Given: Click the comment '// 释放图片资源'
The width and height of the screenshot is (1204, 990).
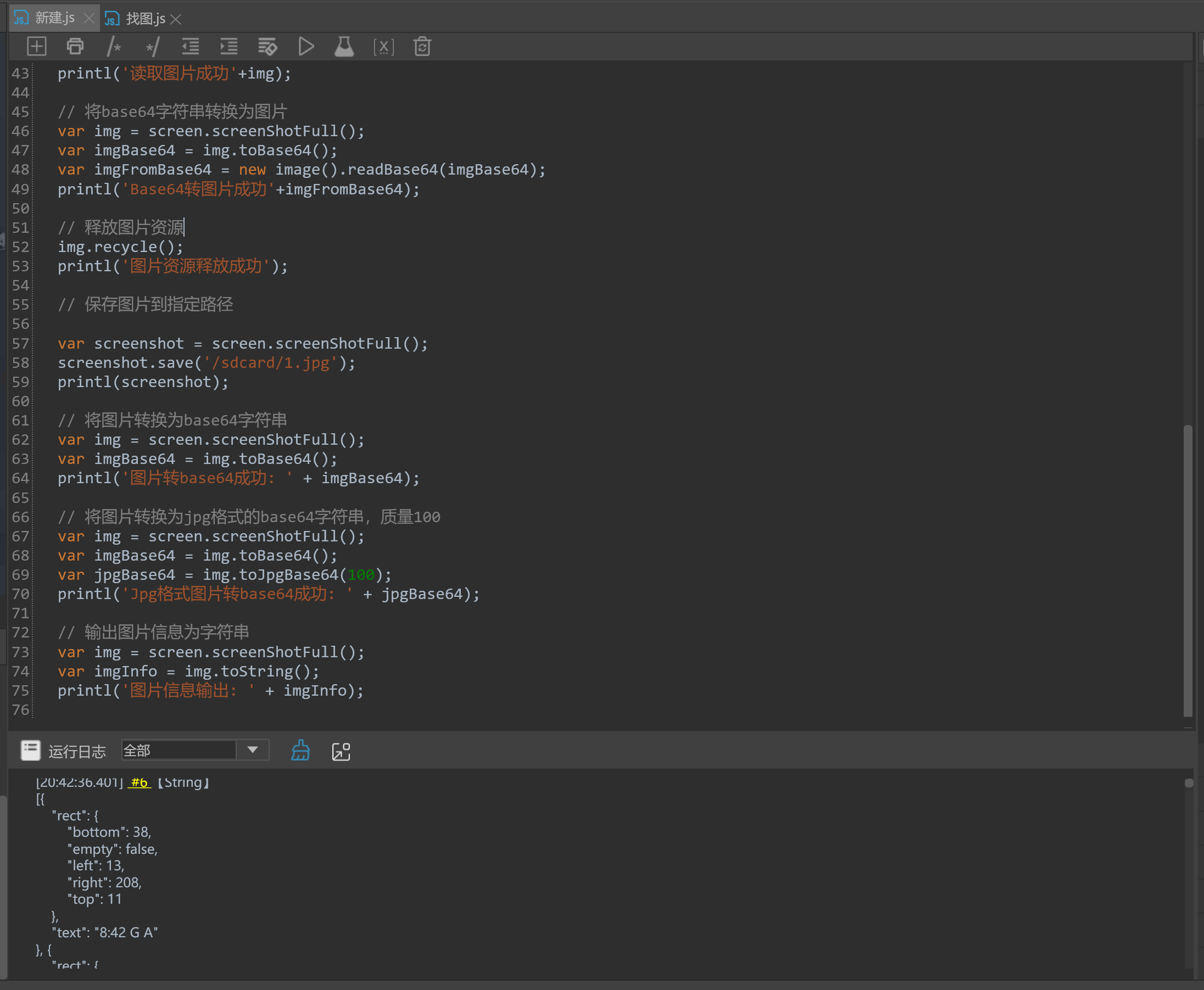Looking at the screenshot, I should 121,227.
